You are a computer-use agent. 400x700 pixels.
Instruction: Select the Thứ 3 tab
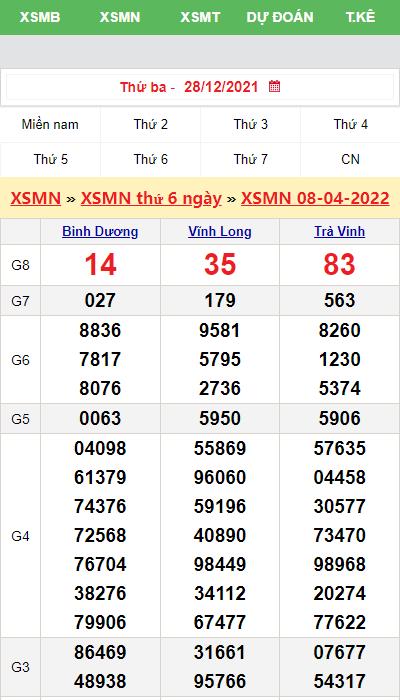(250, 124)
